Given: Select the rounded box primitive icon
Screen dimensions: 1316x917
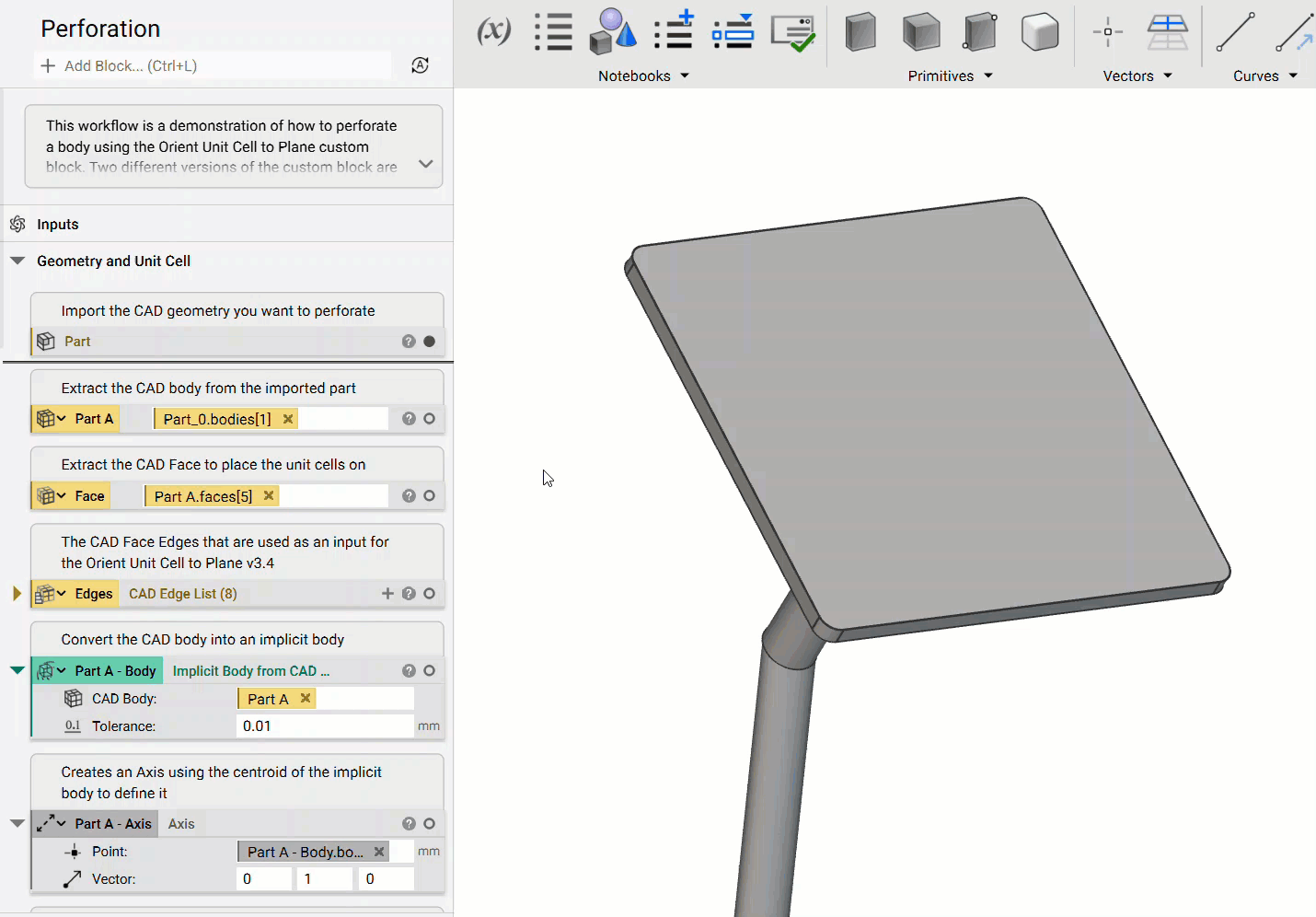Looking at the screenshot, I should [1040, 32].
